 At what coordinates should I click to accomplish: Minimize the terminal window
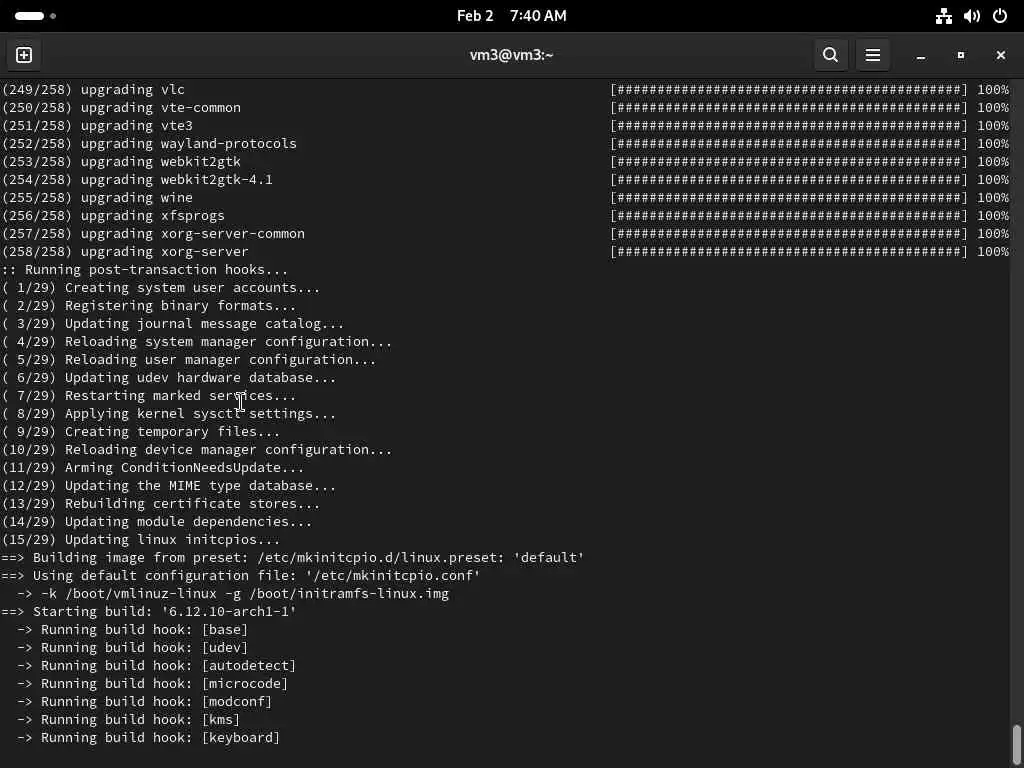[921, 55]
